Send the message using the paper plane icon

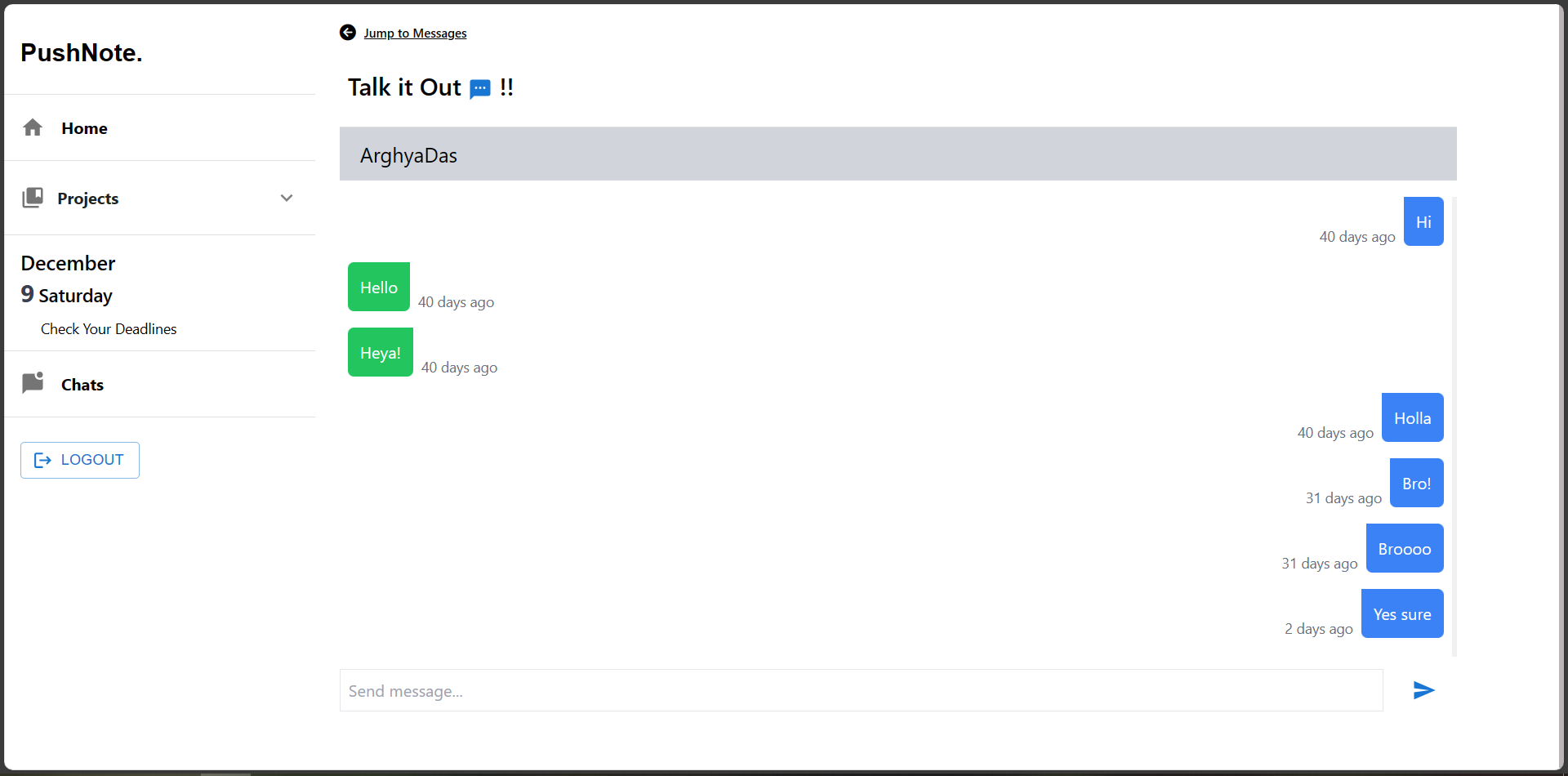(1423, 690)
